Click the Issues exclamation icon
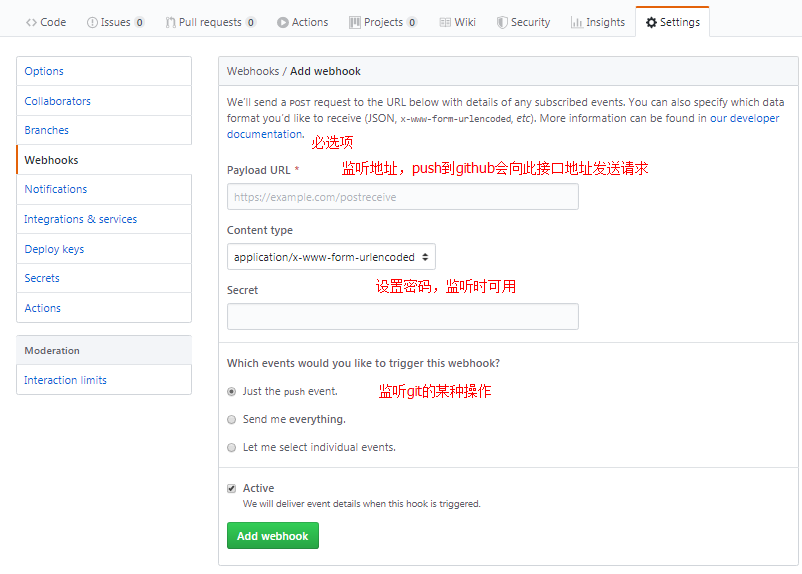The image size is (802, 574). coord(92,23)
